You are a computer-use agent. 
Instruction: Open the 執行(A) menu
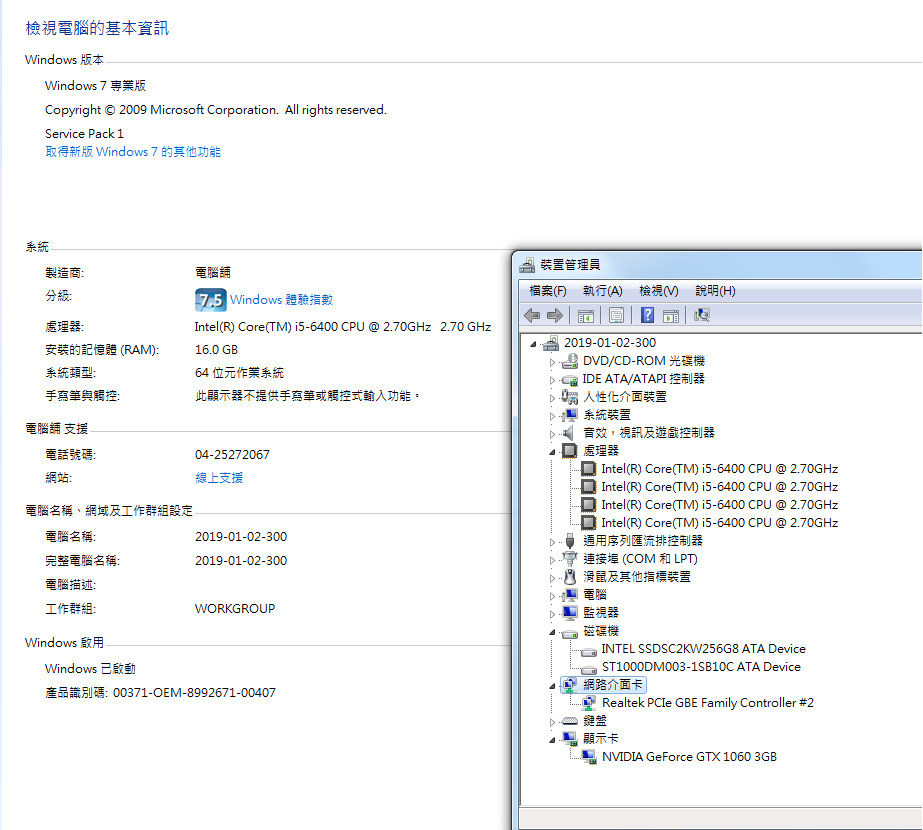(x=602, y=291)
